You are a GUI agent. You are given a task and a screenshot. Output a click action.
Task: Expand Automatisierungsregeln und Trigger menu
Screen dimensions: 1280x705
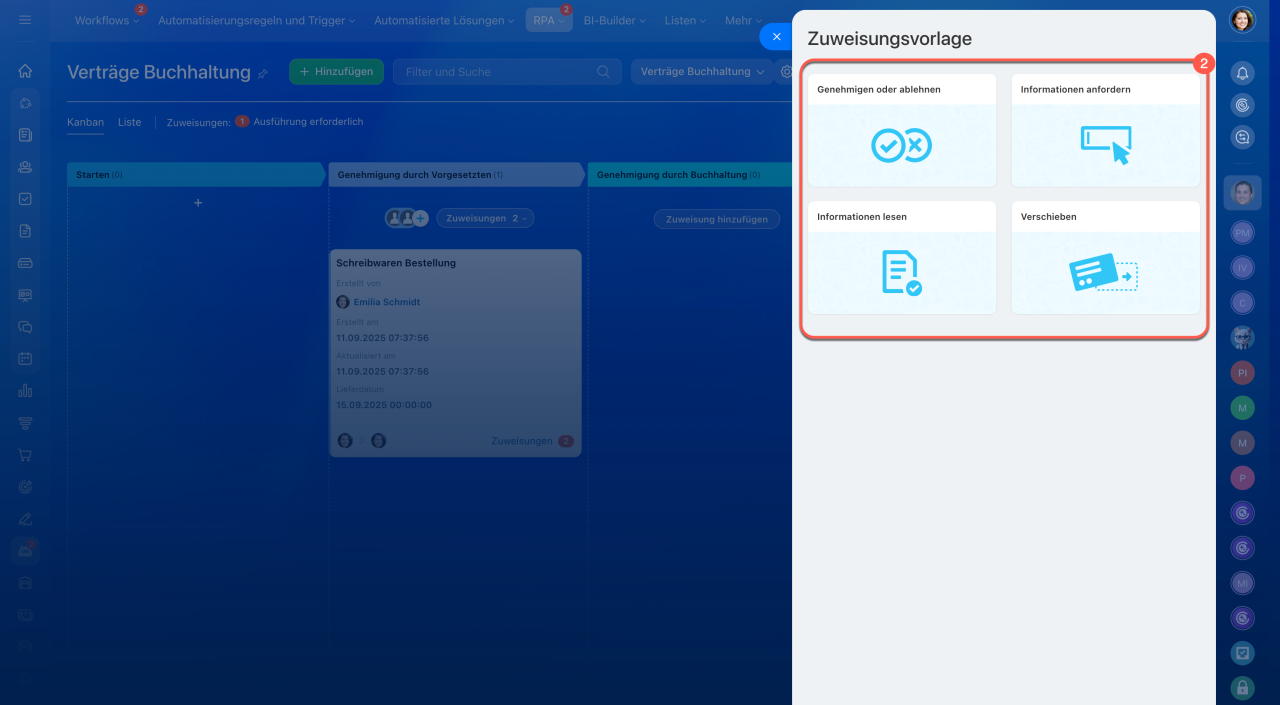click(x=256, y=20)
